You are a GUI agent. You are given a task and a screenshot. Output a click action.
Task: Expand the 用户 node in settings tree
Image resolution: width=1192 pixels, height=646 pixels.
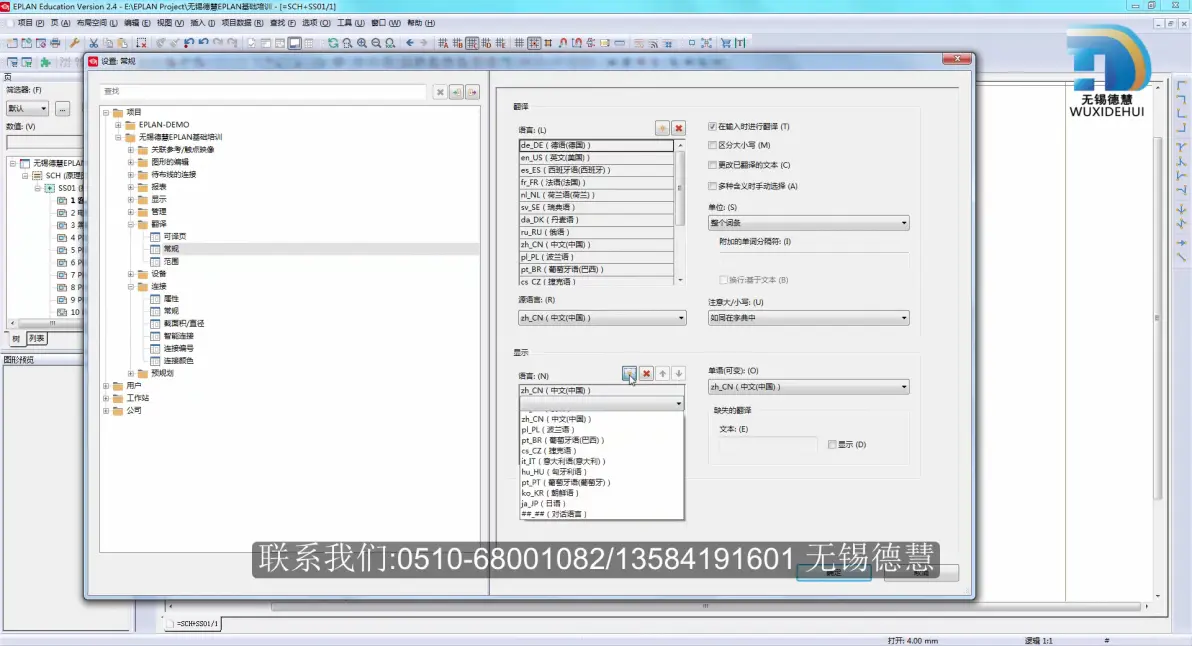tap(106, 385)
